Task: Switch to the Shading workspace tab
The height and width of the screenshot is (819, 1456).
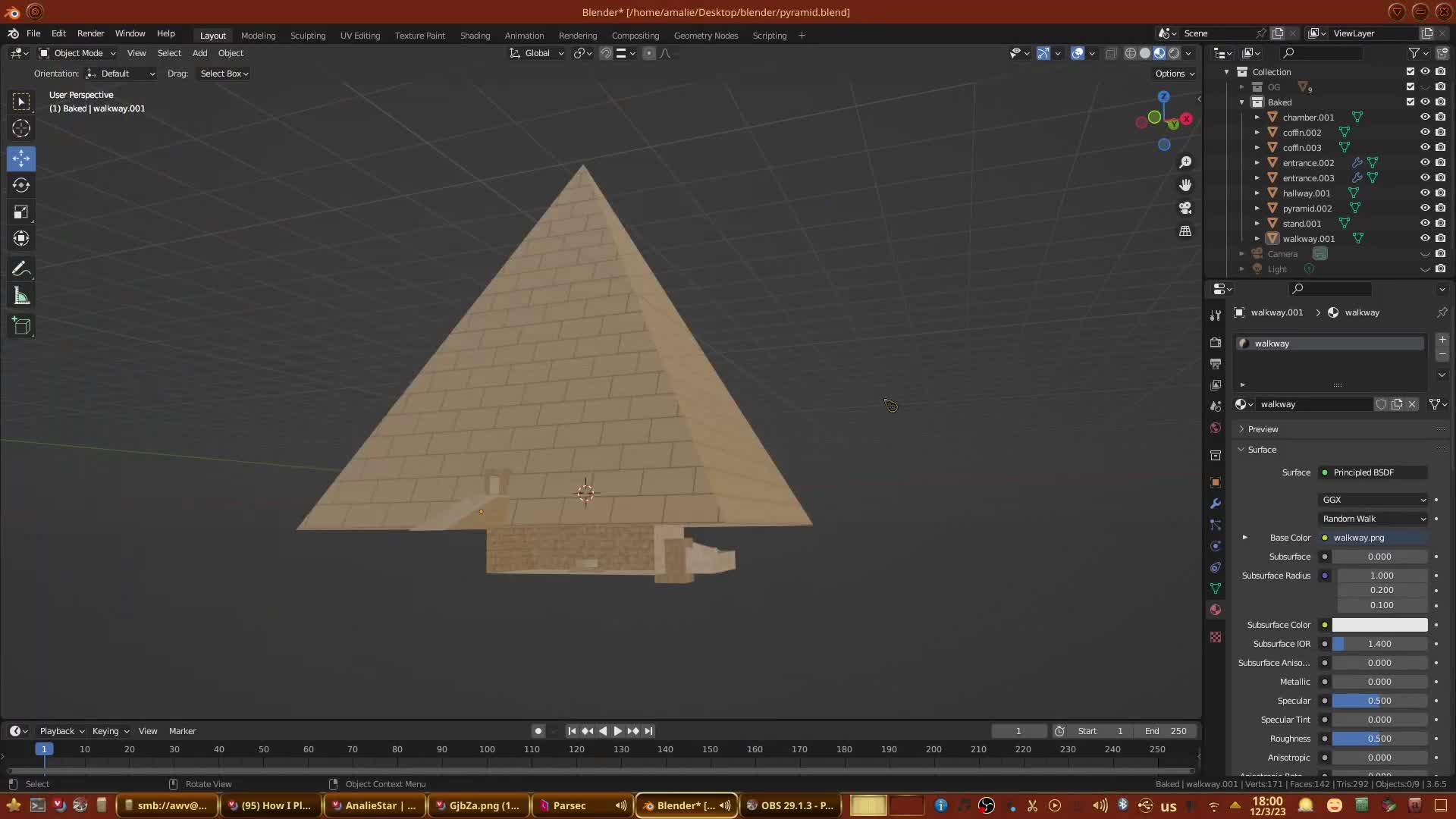Action: 475,36
